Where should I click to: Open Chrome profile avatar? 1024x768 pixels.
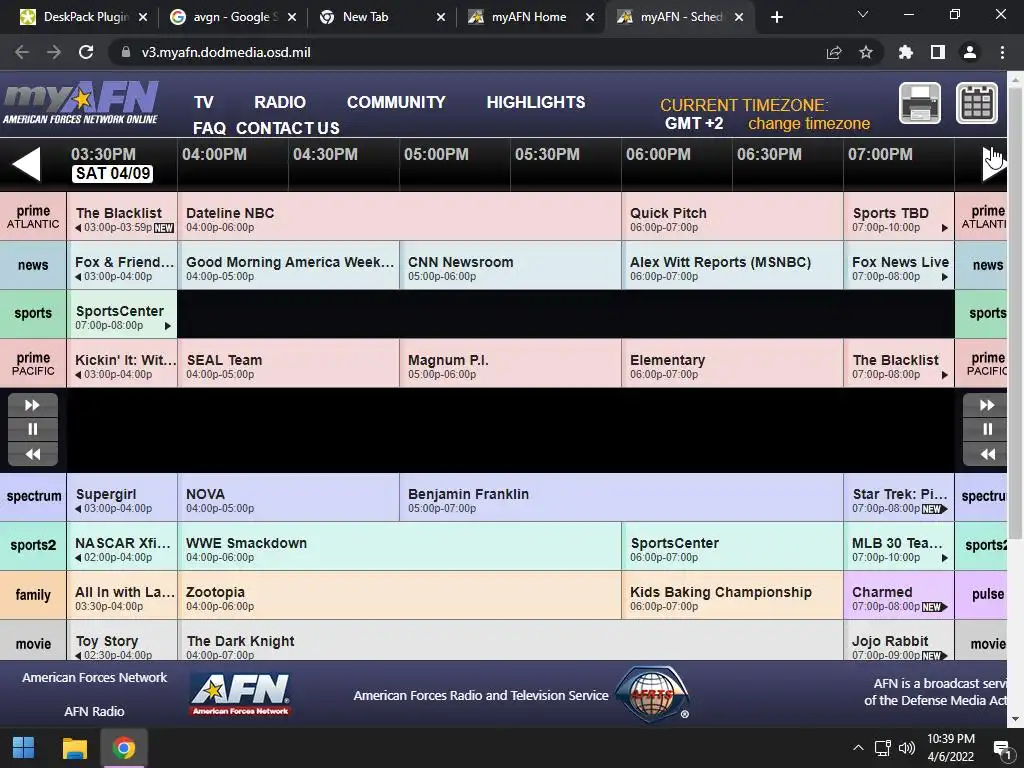point(970,52)
